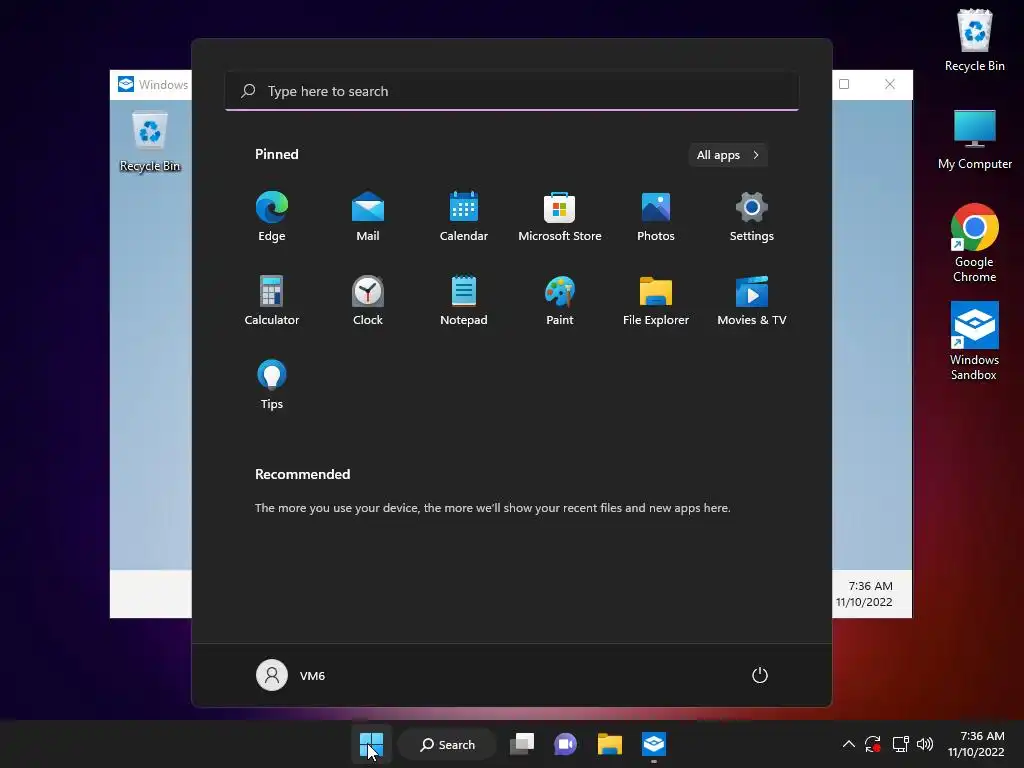Image resolution: width=1024 pixels, height=768 pixels.
Task: Open File Explorer from pinned apps
Action: [656, 300]
